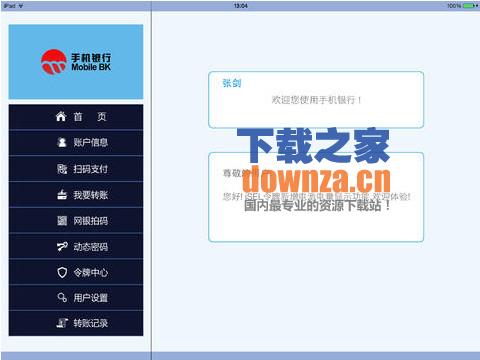Open the 动态密码 menu entry
This screenshot has width=480, height=360.
tap(76, 247)
